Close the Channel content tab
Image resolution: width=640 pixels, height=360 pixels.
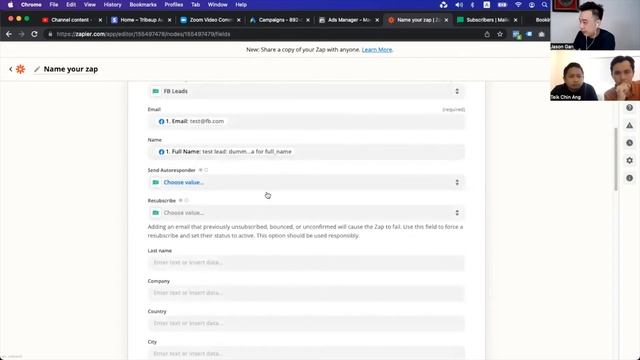point(100,20)
